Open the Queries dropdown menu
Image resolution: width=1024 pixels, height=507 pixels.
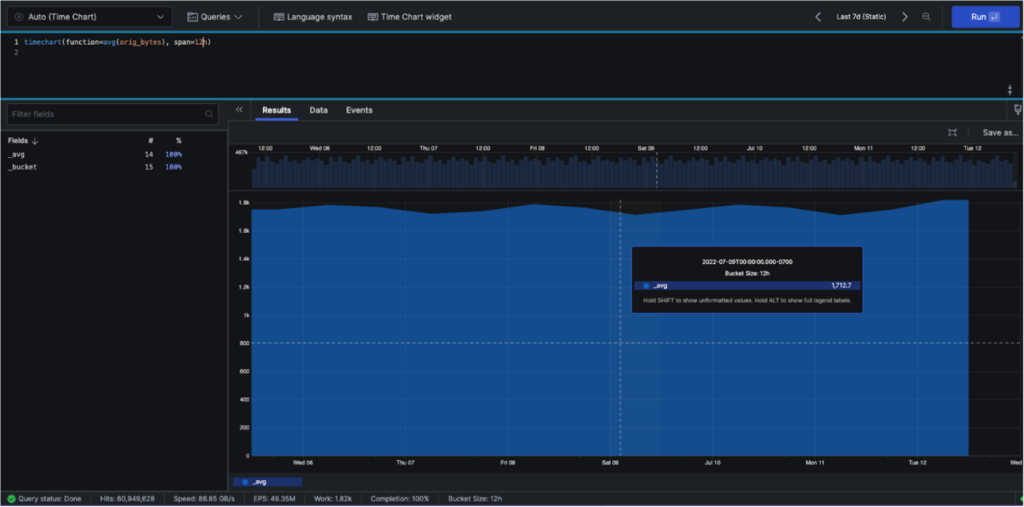point(215,17)
